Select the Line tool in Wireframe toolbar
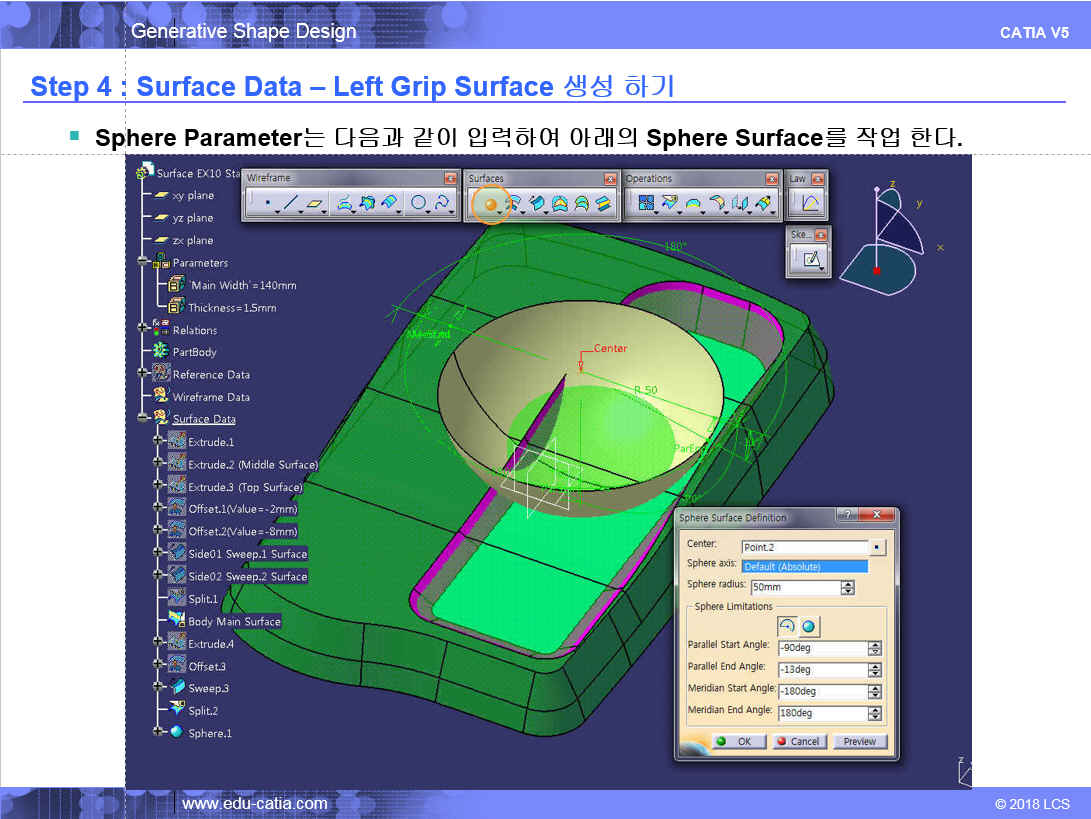Viewport: 1091px width, 819px height. pyautogui.click(x=291, y=204)
